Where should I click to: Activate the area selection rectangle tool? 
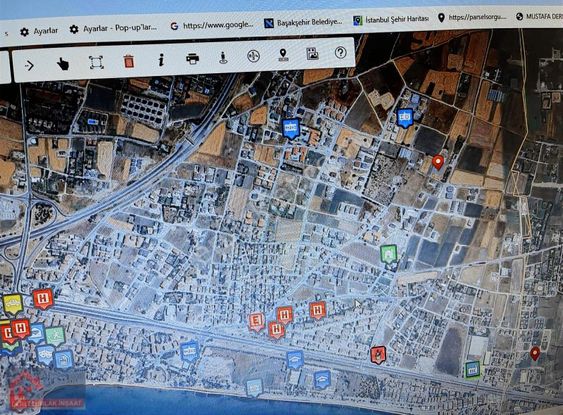click(x=96, y=62)
